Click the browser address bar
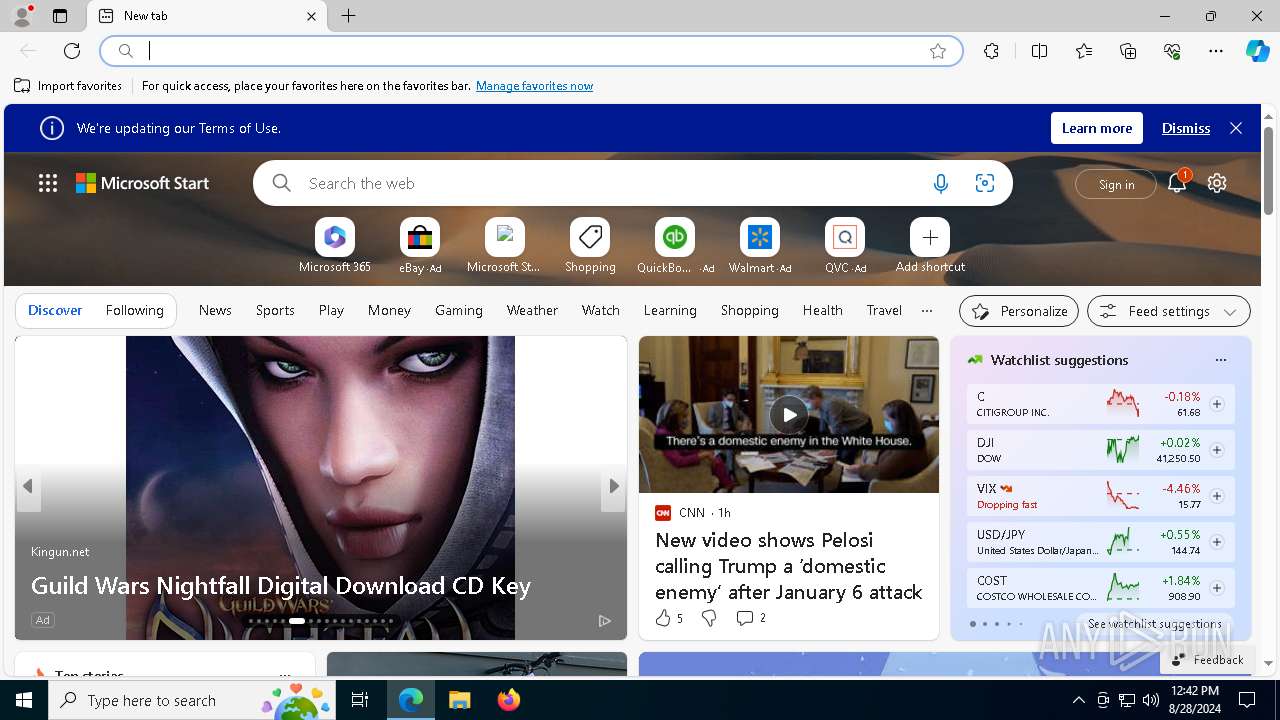1280x720 pixels. tap(530, 51)
